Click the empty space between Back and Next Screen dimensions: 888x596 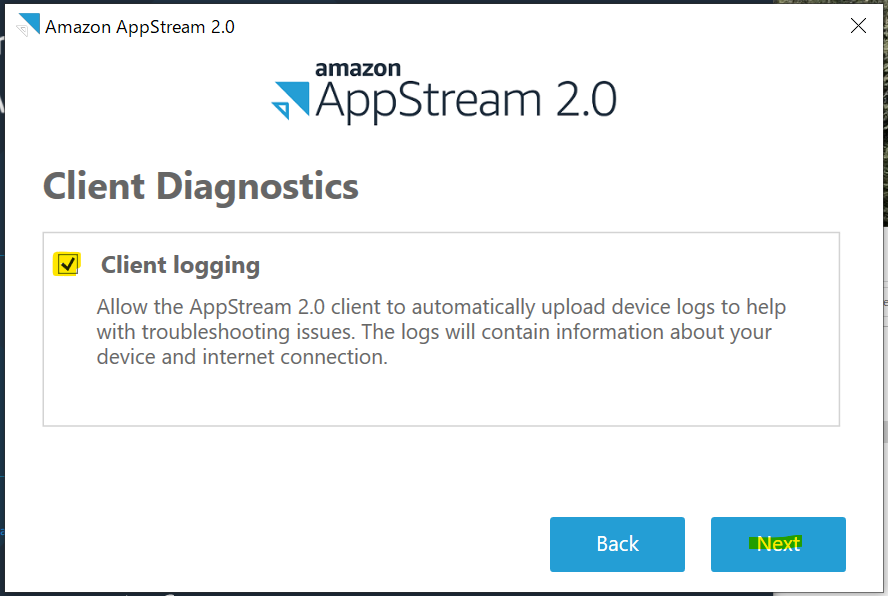tap(698, 544)
